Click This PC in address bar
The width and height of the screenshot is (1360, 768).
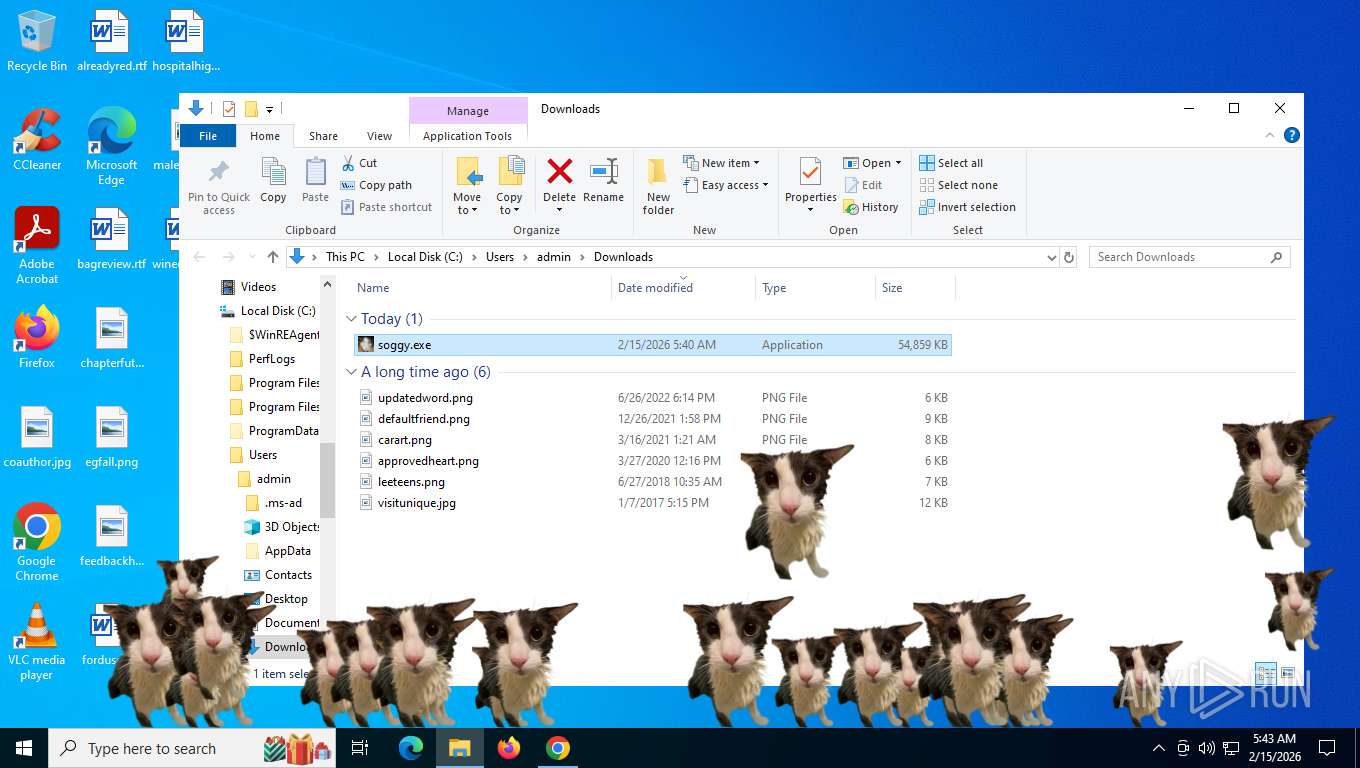(x=345, y=257)
